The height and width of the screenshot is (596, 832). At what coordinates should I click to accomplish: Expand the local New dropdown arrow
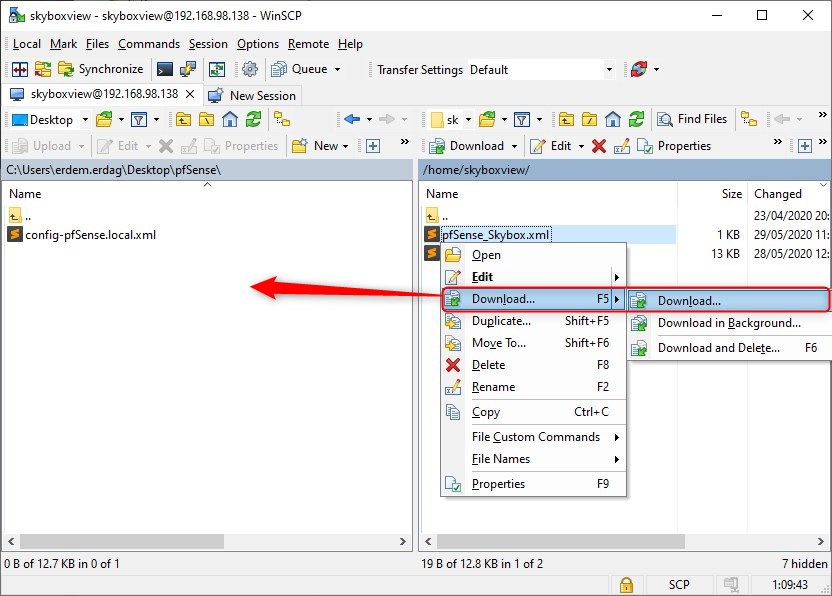tap(345, 146)
